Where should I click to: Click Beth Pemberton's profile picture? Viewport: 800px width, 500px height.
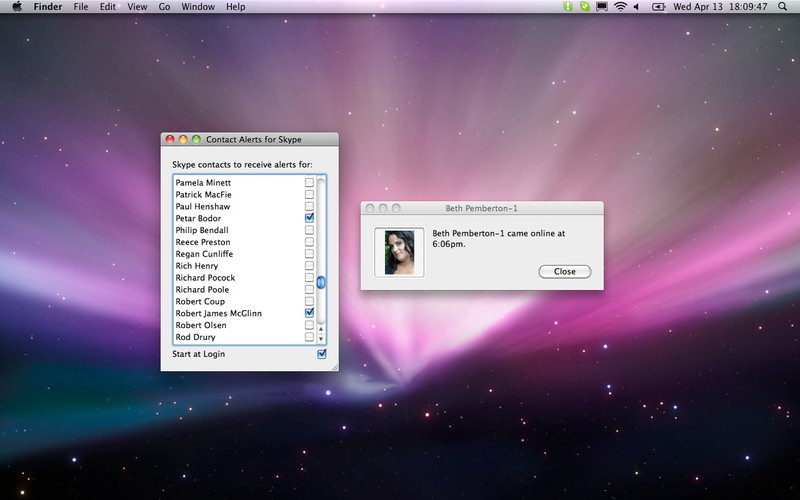399,253
